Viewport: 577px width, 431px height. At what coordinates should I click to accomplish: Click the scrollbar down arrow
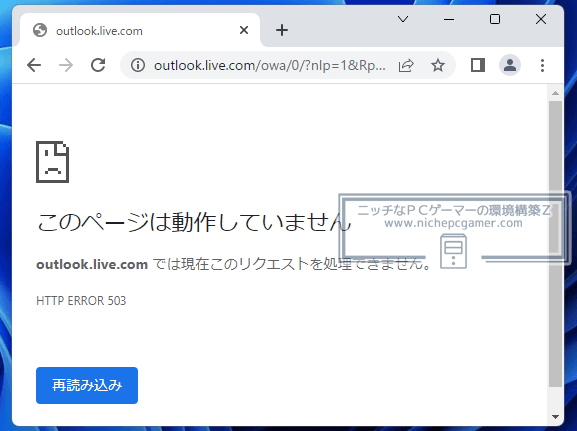point(555,417)
